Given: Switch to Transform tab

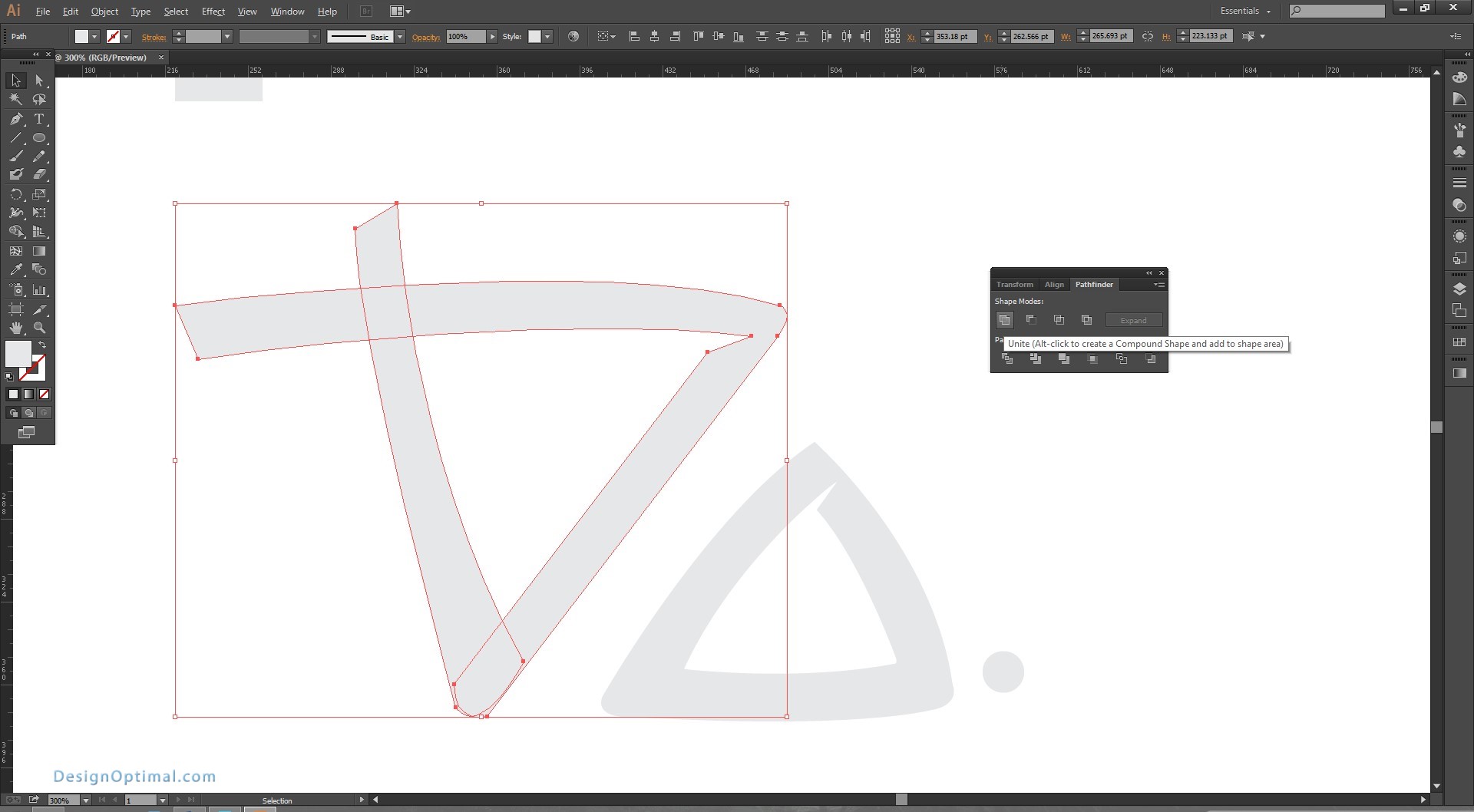Looking at the screenshot, I should [x=1014, y=285].
